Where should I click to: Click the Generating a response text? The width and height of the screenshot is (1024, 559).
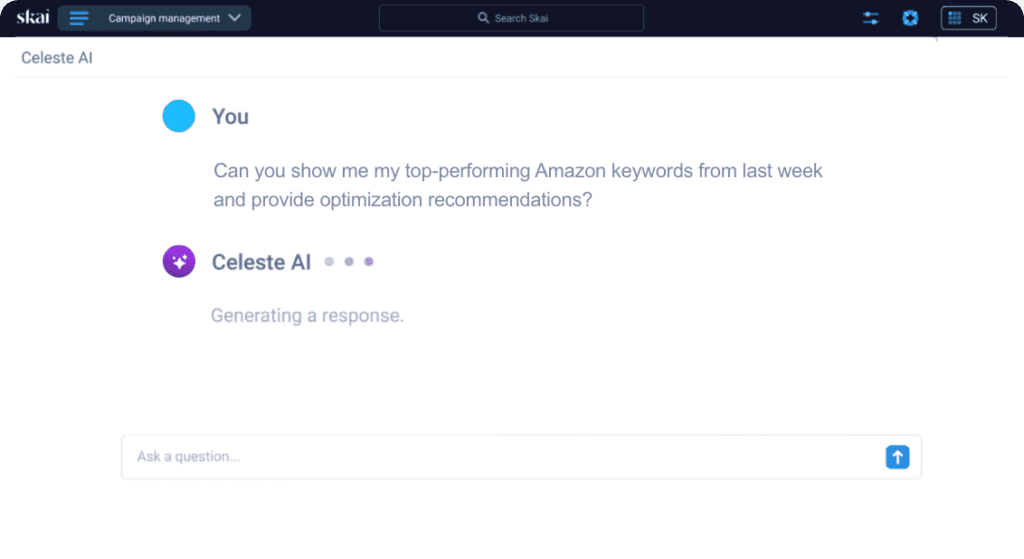point(308,315)
